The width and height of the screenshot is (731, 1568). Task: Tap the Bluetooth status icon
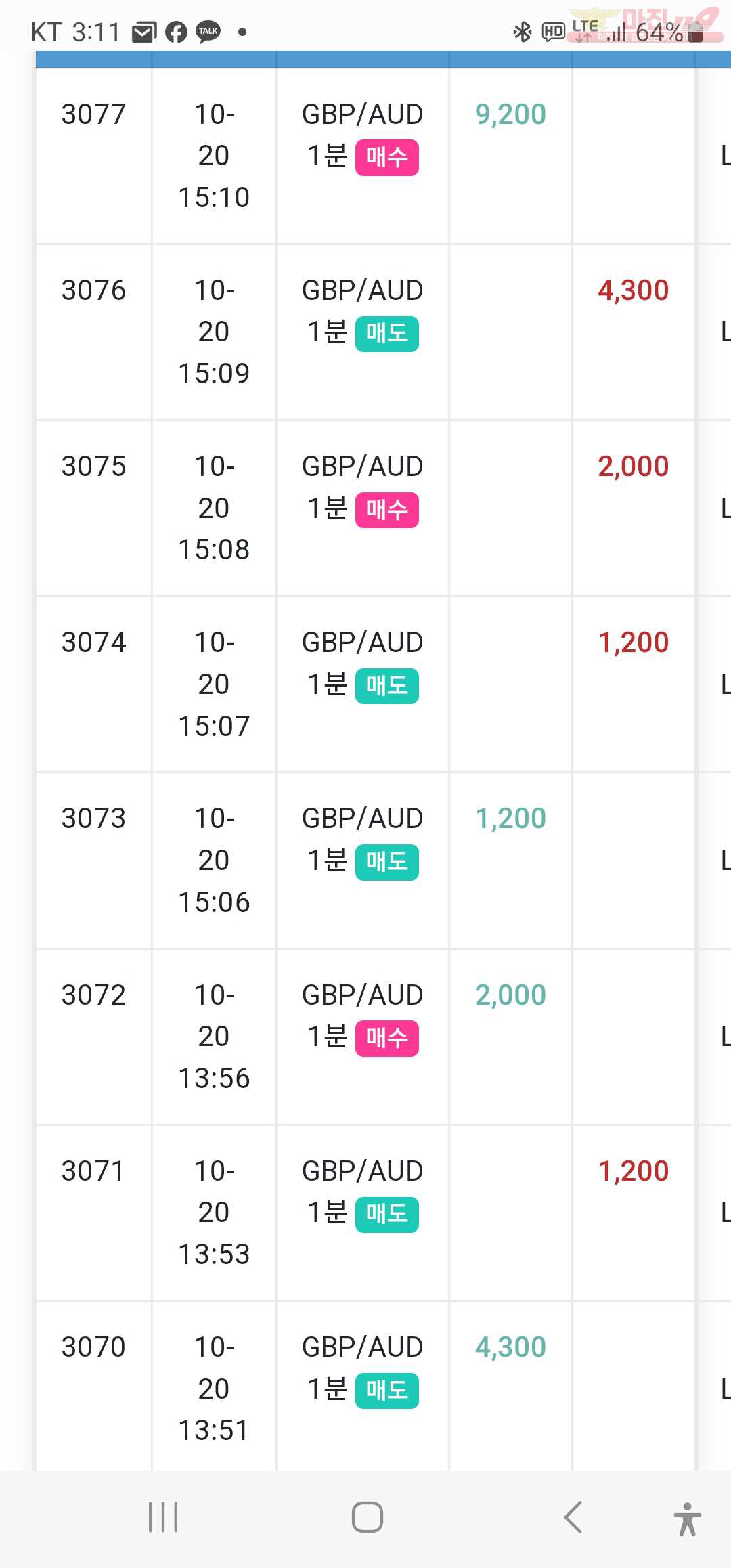point(523,32)
